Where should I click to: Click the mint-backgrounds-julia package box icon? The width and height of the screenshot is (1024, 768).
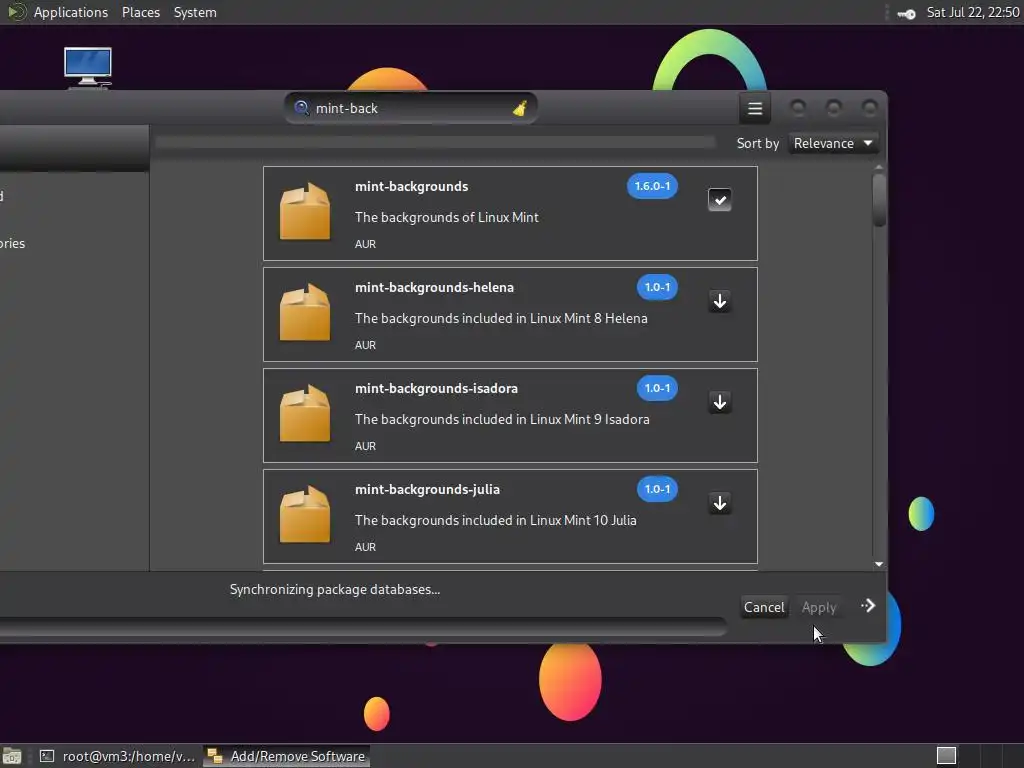[305, 515]
